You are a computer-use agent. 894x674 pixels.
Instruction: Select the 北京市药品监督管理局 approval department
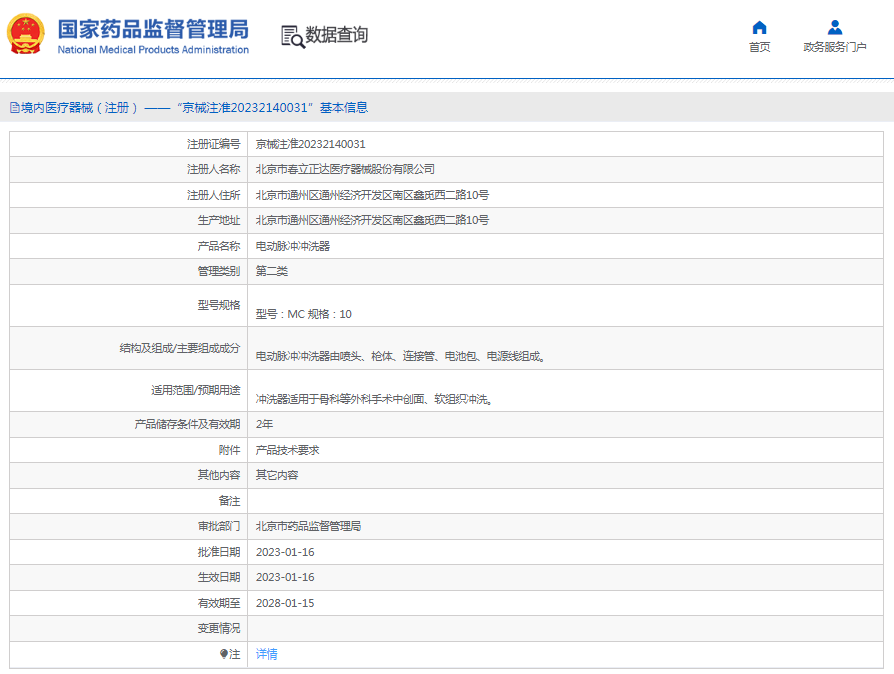tap(308, 526)
